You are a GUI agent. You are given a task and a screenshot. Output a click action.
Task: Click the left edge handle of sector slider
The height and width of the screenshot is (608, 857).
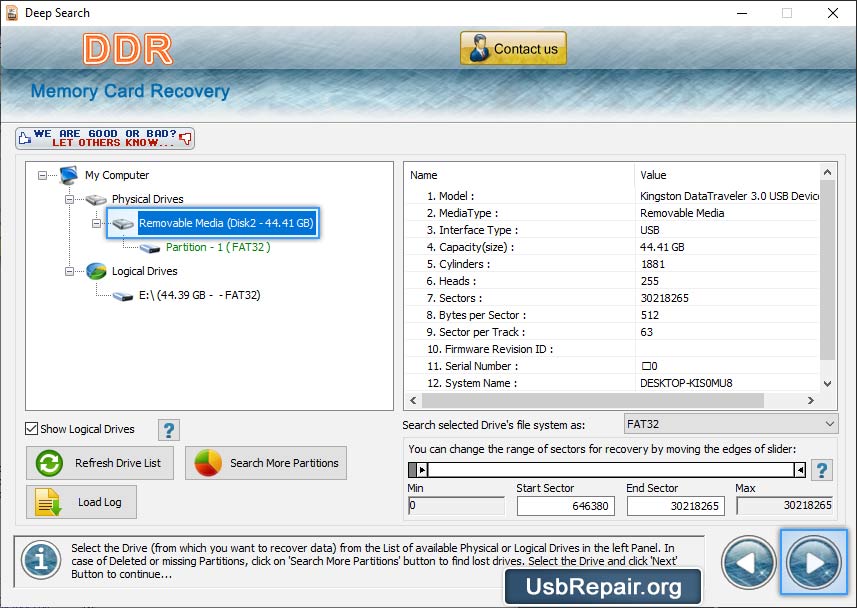coord(421,470)
